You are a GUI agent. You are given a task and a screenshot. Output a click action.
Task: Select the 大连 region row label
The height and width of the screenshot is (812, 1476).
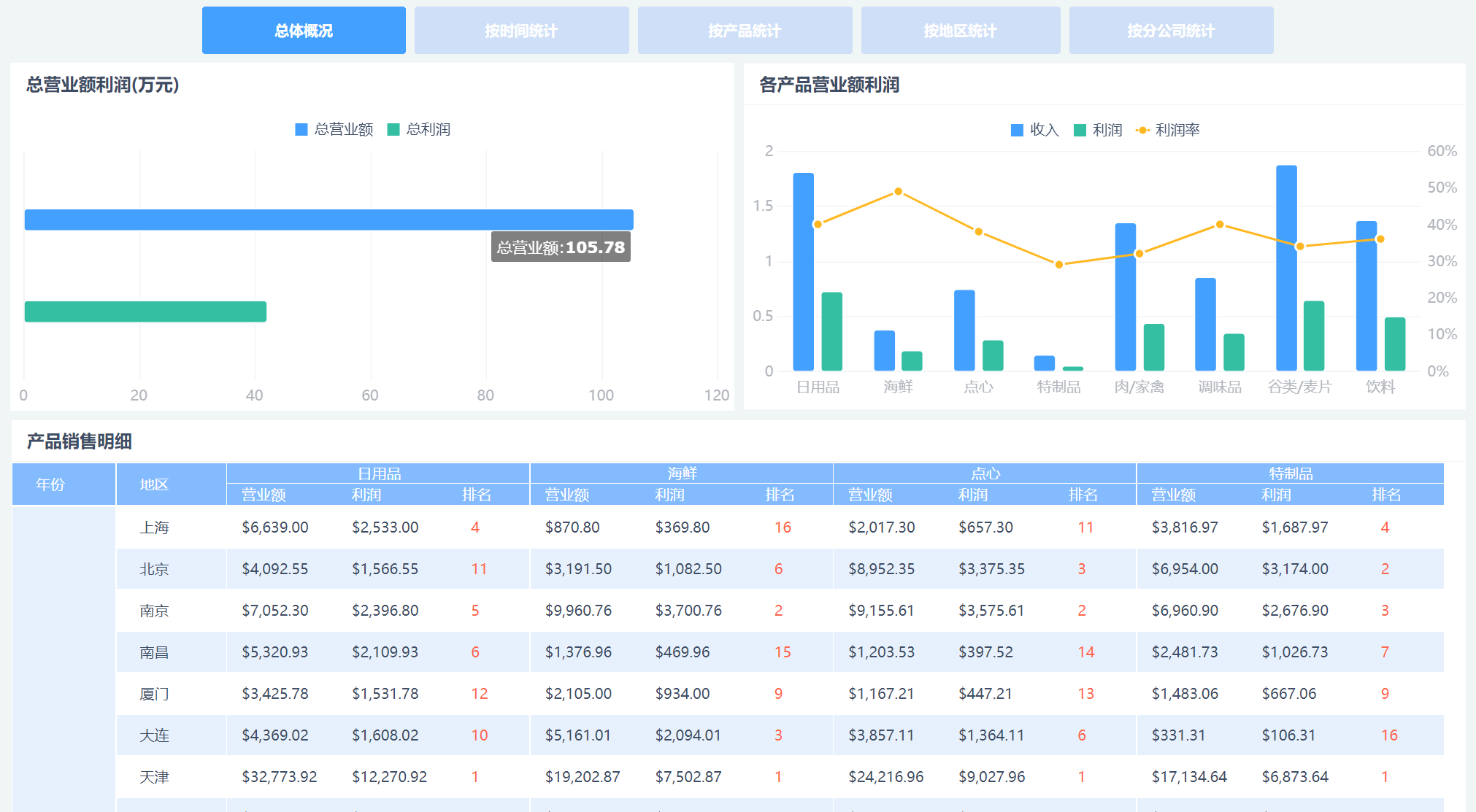pos(154,735)
